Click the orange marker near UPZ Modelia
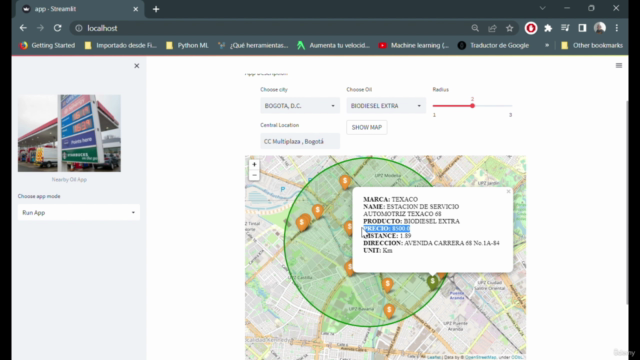 pos(345,182)
